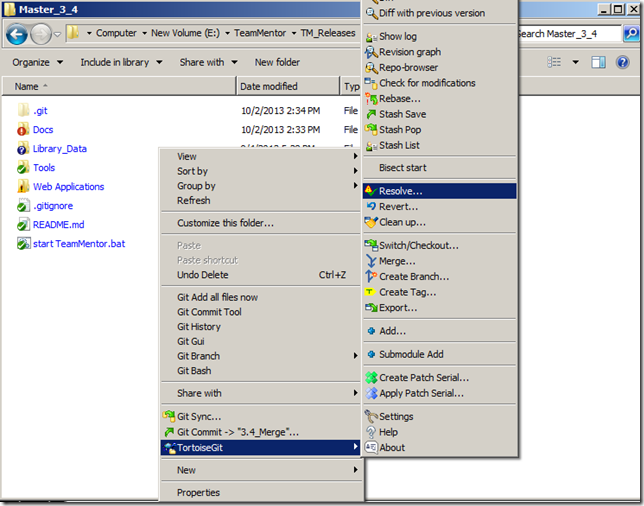The height and width of the screenshot is (506, 644).
Task: Select the README.md file
Action: pos(58,225)
